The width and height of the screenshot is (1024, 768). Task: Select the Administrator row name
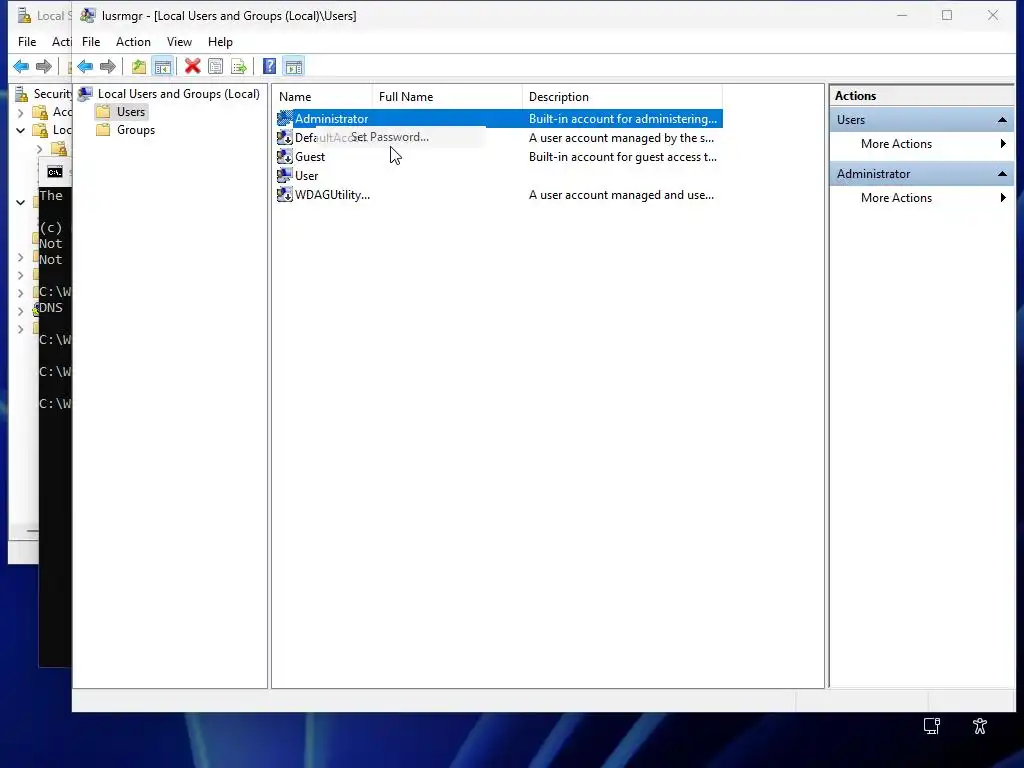[331, 119]
